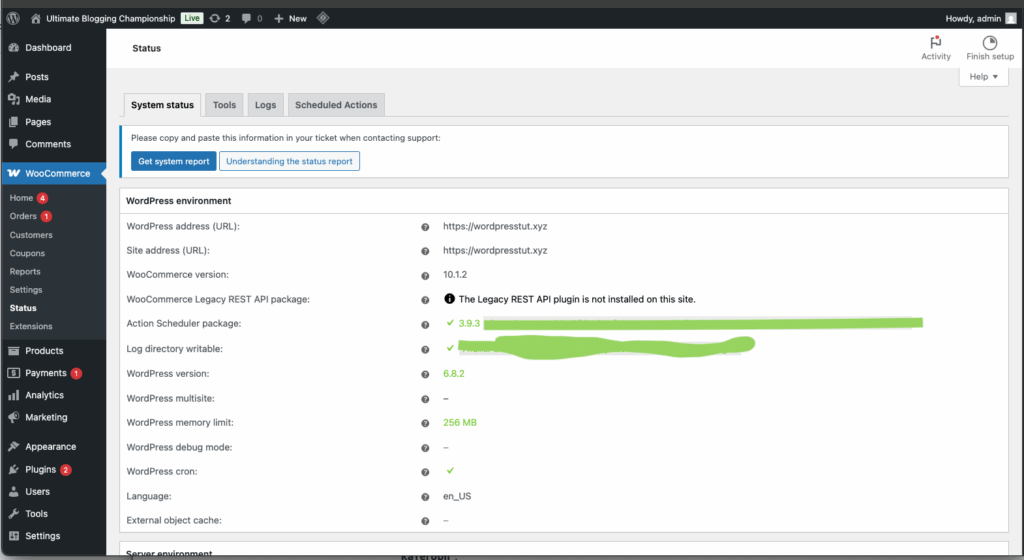
Task: Click help icon for WordPress cron
Action: tap(425, 473)
